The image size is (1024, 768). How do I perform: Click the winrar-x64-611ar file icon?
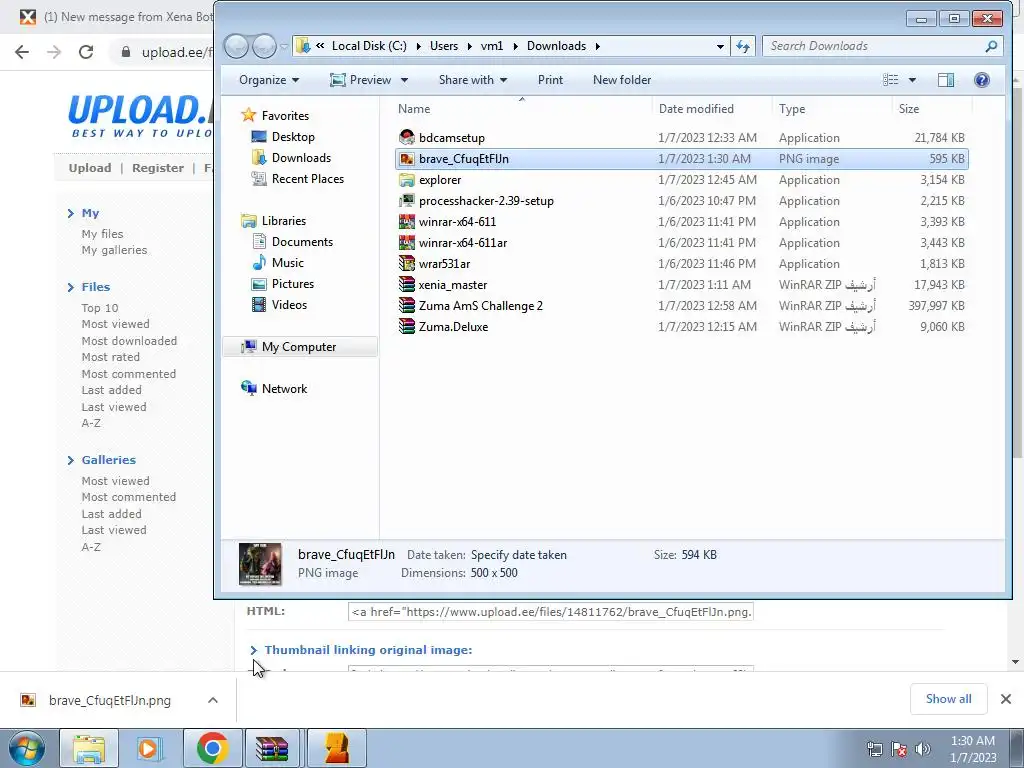(407, 242)
